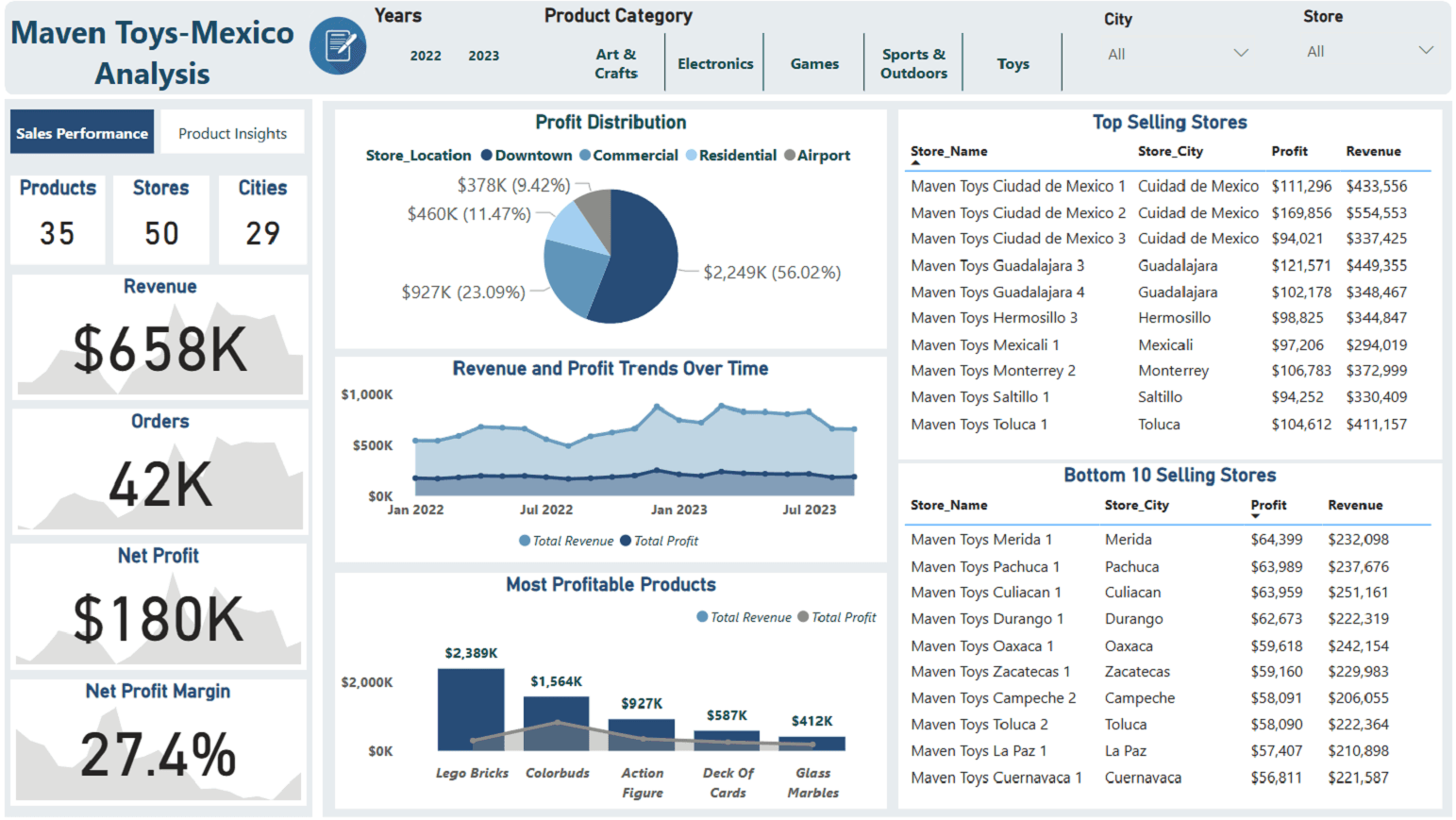1456x820 pixels.
Task: Select the Games category
Action: (814, 63)
